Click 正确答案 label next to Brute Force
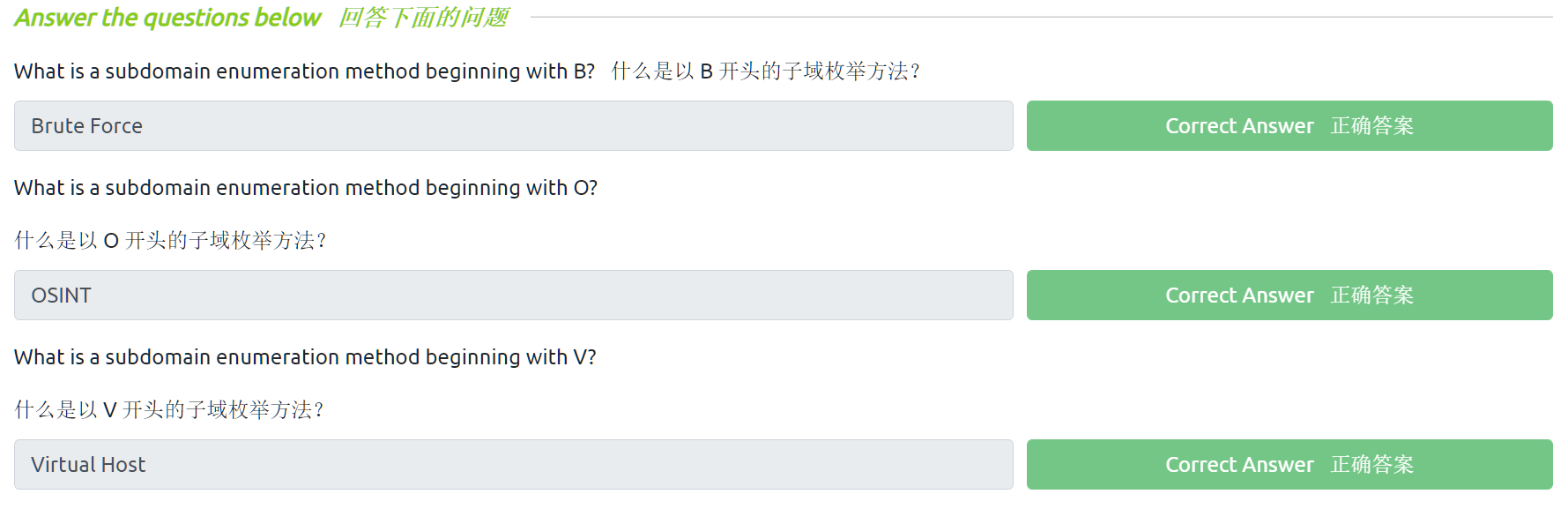The image size is (1568, 509). (x=1371, y=126)
